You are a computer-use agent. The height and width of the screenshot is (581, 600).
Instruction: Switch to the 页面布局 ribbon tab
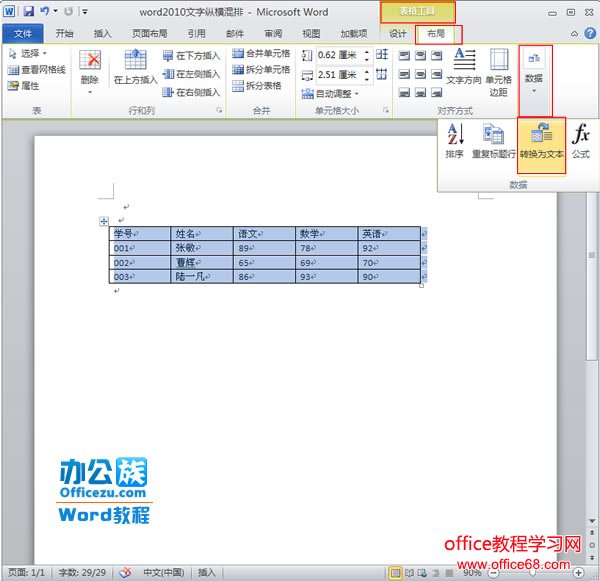150,34
